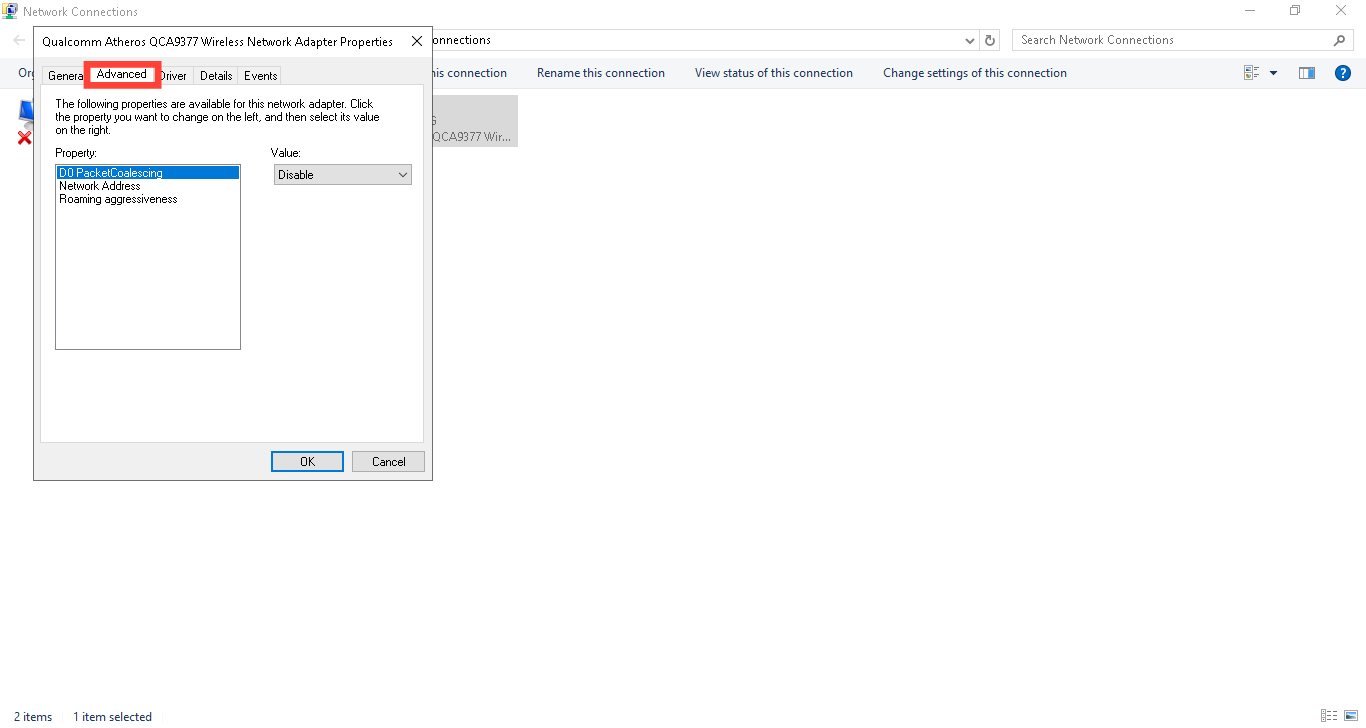This screenshot has height=728, width=1366.
Task: Click the search magnifier icon
Action: (x=1340, y=40)
